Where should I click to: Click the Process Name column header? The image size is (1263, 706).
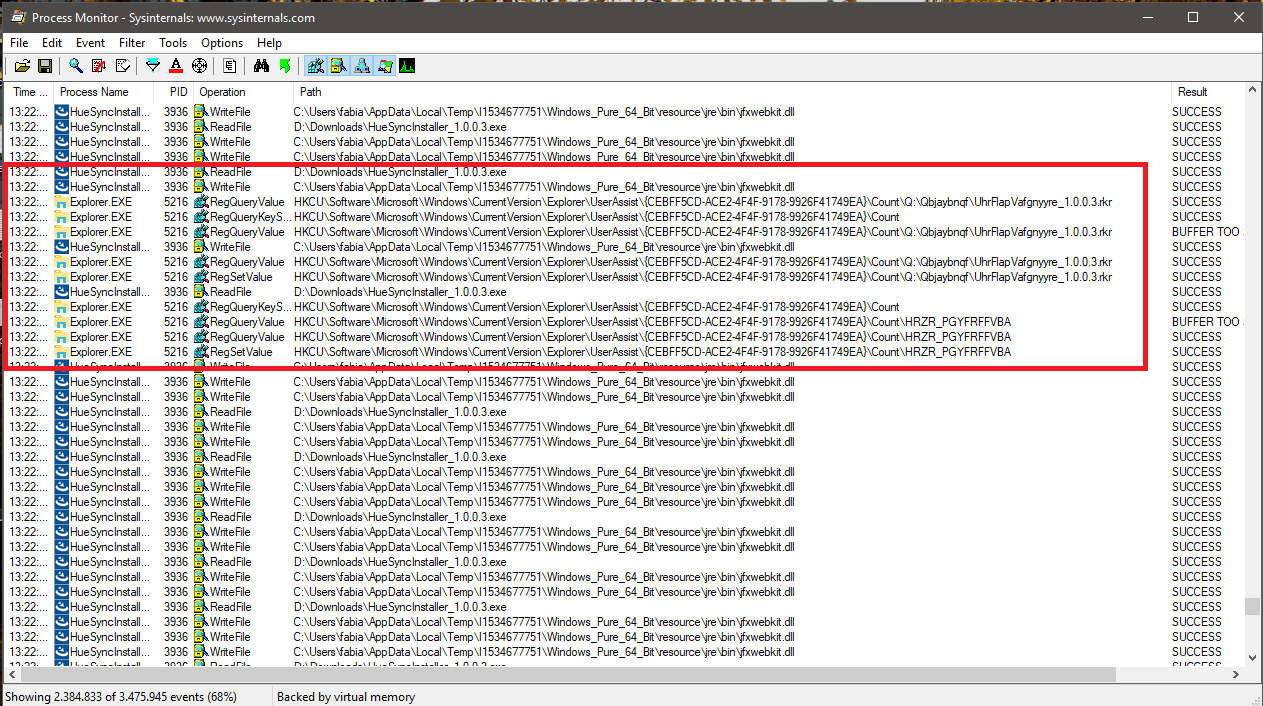point(104,92)
